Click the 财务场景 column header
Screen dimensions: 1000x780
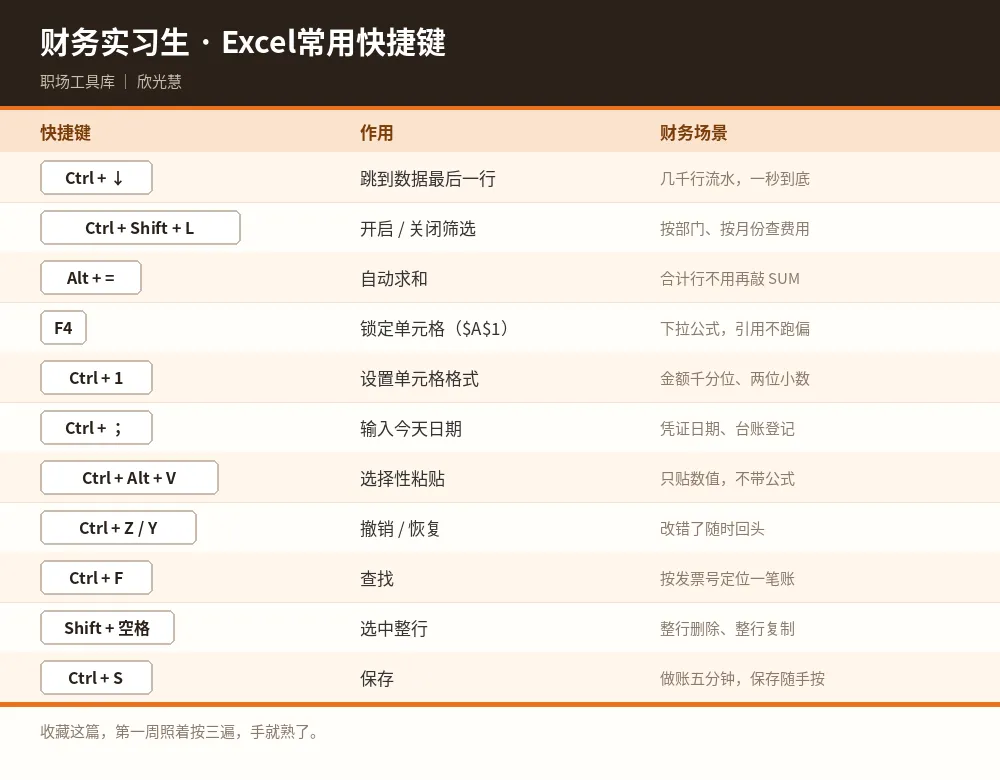click(694, 133)
